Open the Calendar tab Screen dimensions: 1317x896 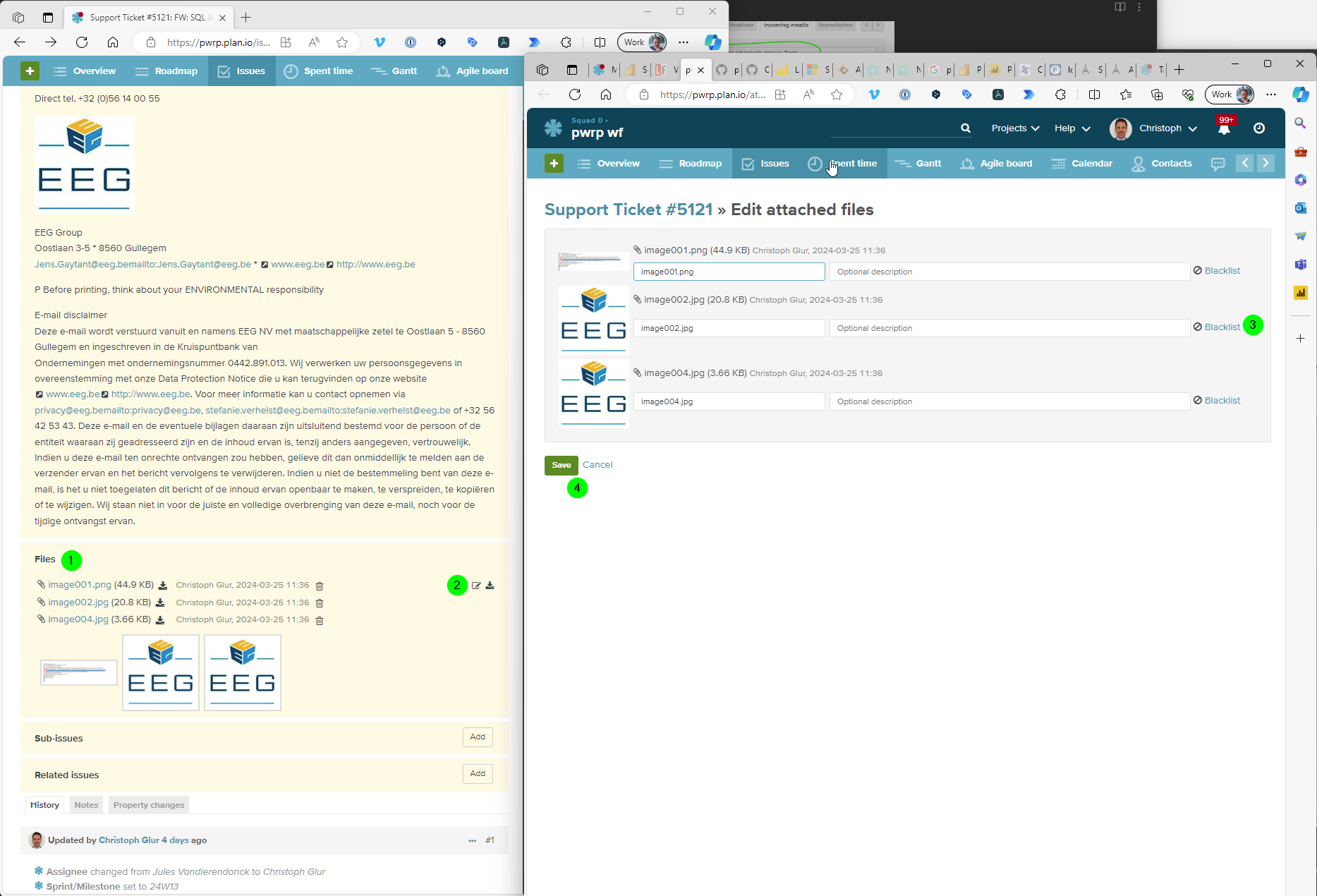[1082, 163]
